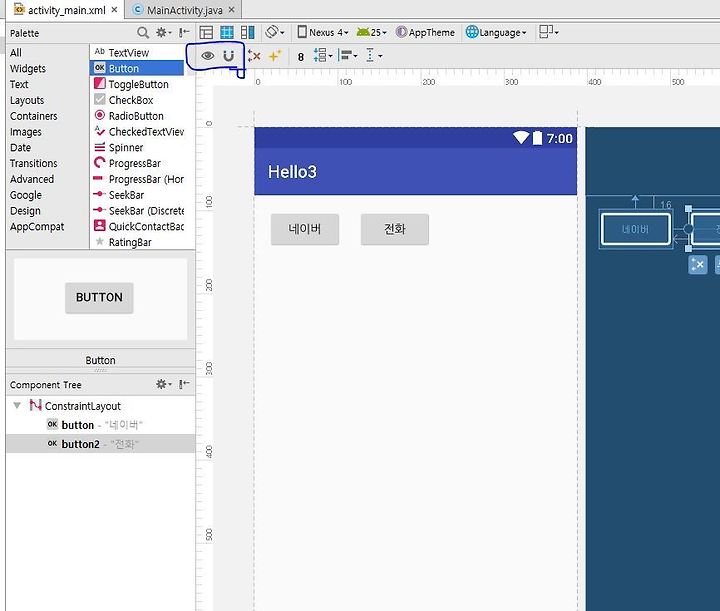Select the 전화 button on the design canvas
720x611 pixels.
[395, 229]
